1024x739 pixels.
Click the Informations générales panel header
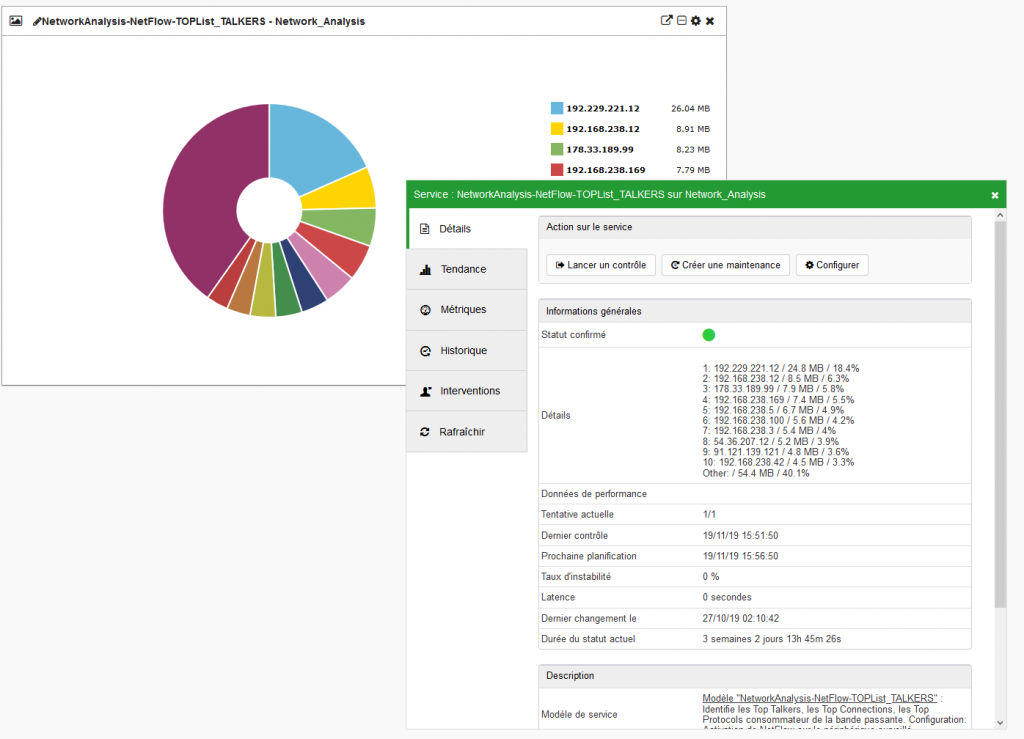click(755, 311)
